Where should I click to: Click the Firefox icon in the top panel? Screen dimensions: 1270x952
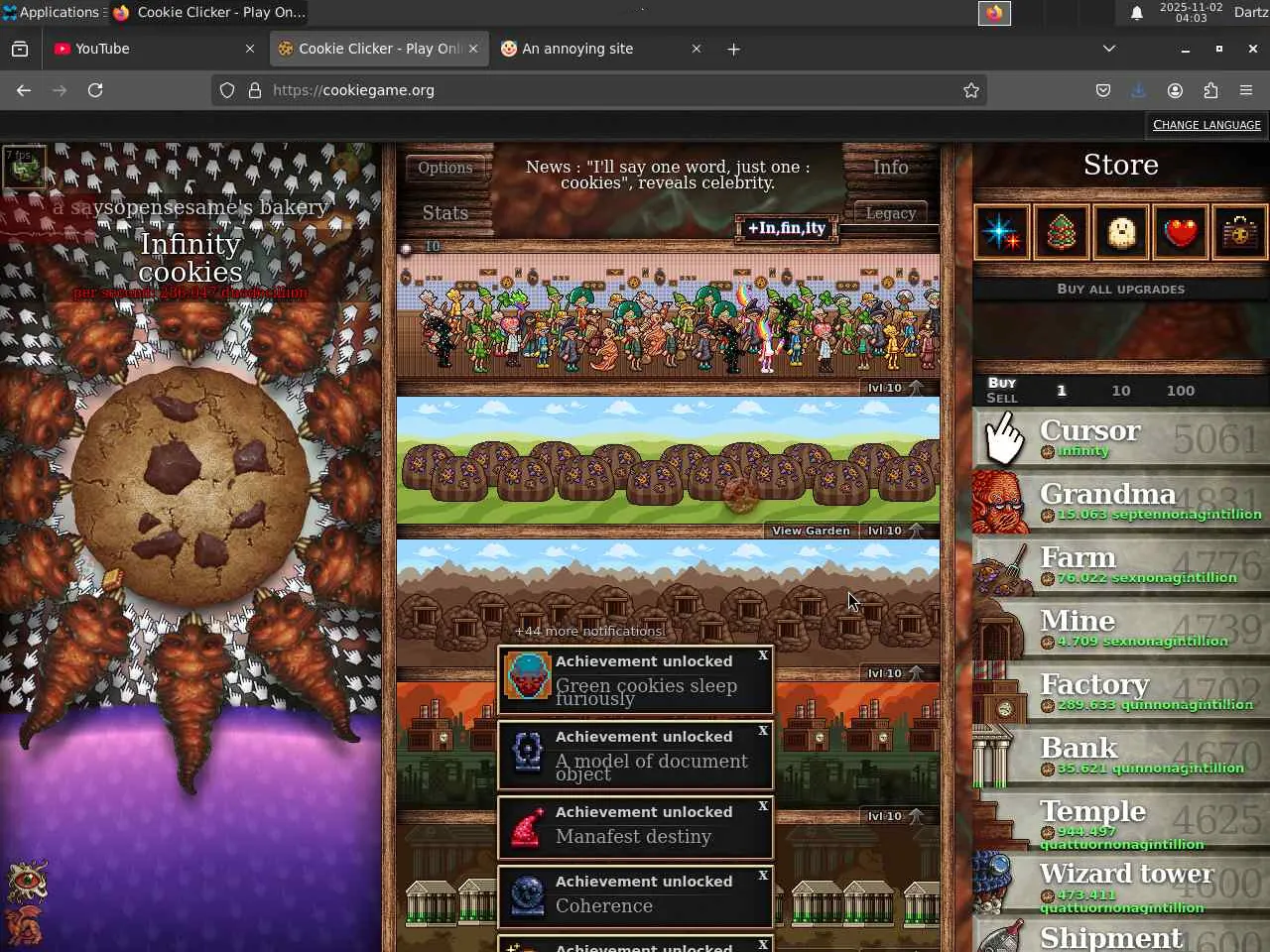pyautogui.click(x=994, y=13)
